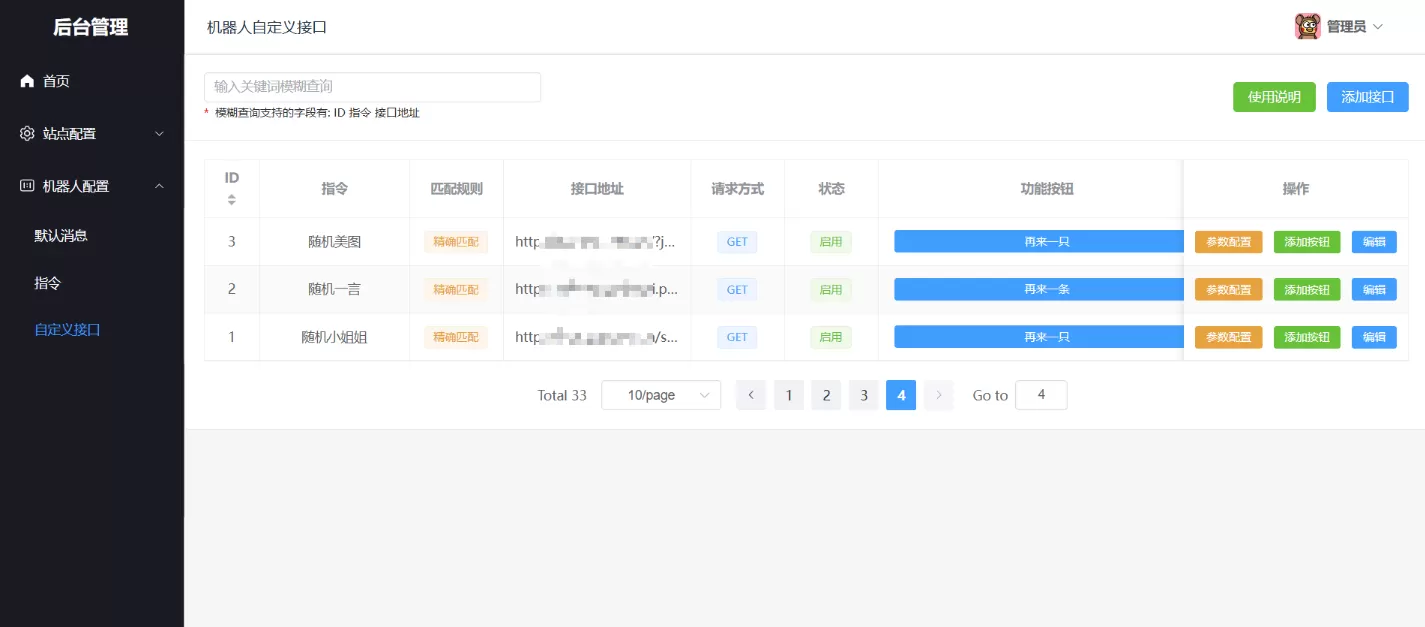Click the ID column sort arrows
Image resolution: width=1425 pixels, height=627 pixels.
231,199
